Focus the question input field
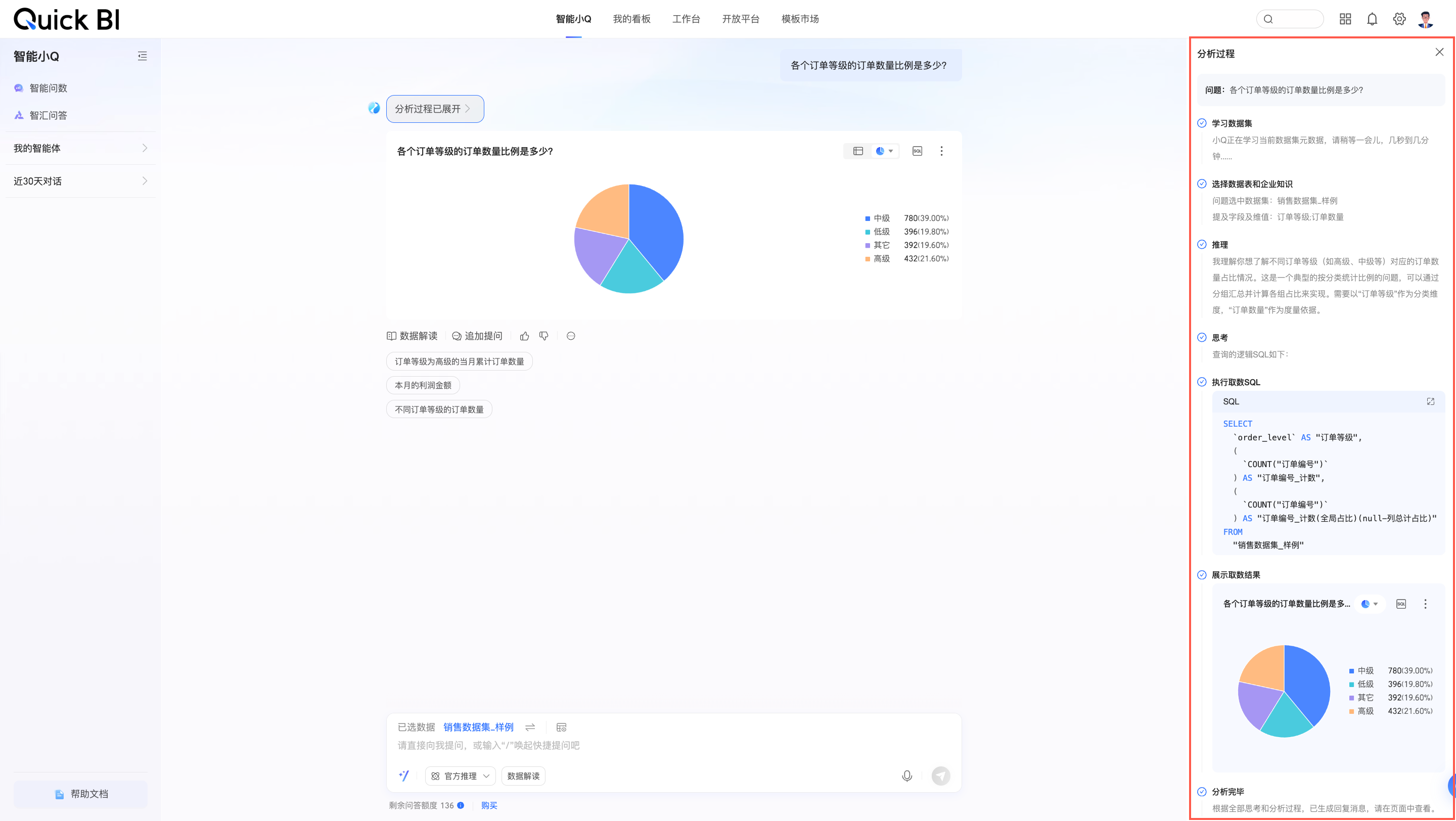This screenshot has width=1456, height=821. point(674,745)
